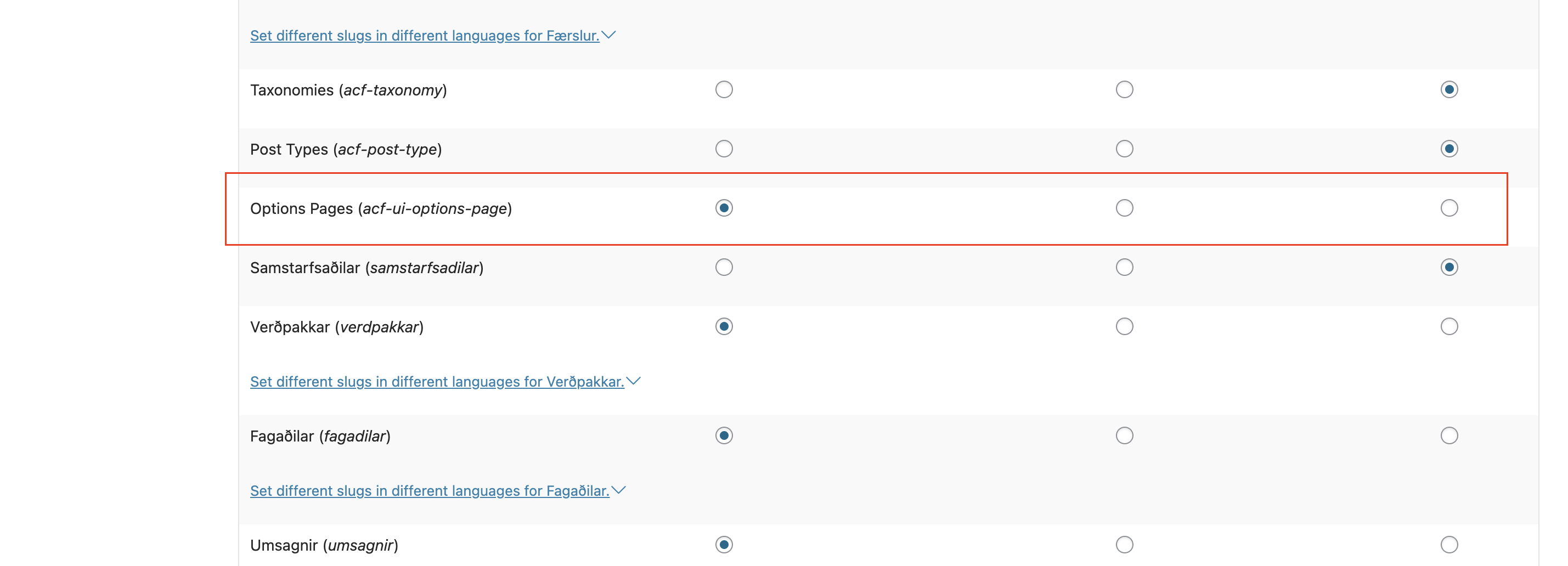Select middle radio for Post Types row
Image resolution: width=1568 pixels, height=566 pixels.
(x=1124, y=149)
